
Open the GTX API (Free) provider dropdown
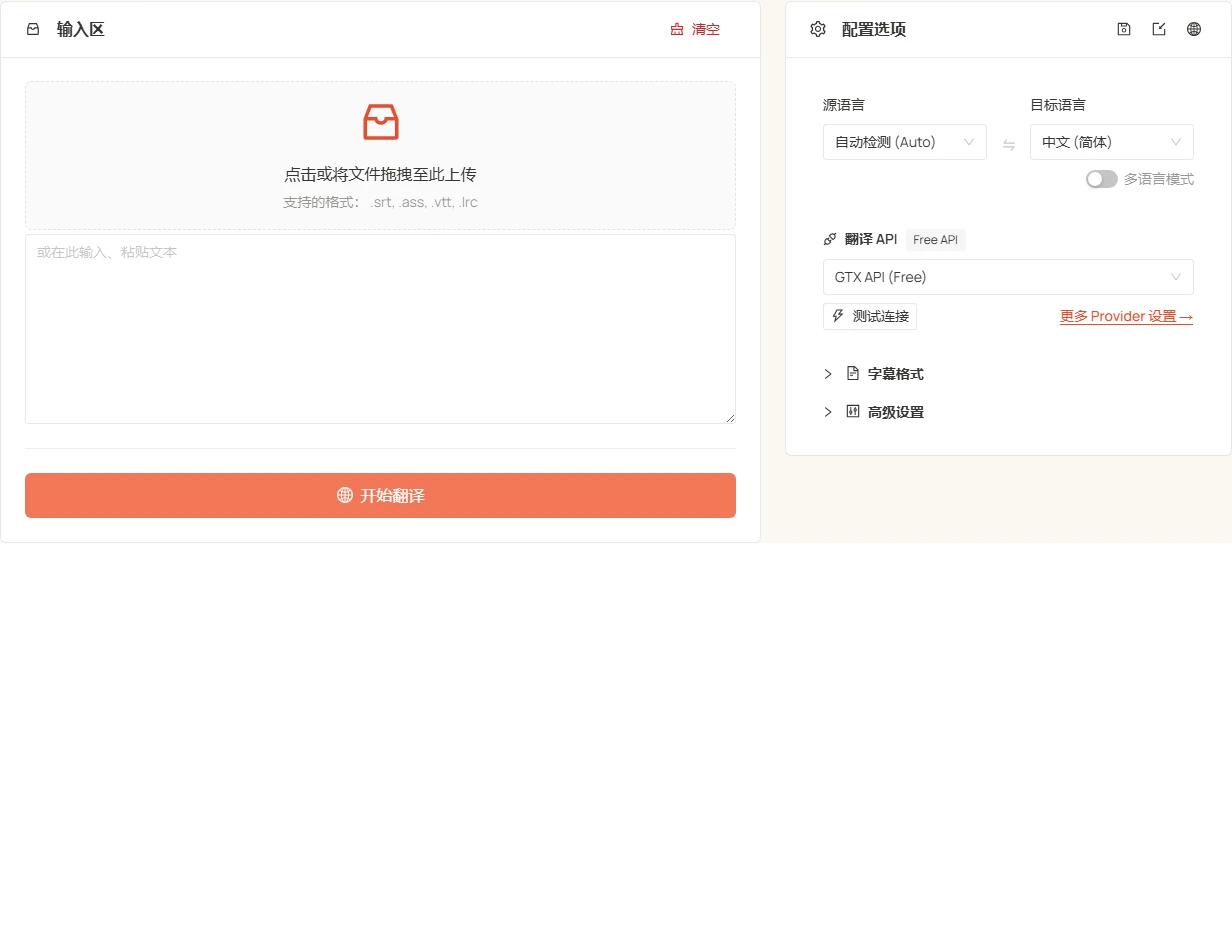tap(1008, 277)
